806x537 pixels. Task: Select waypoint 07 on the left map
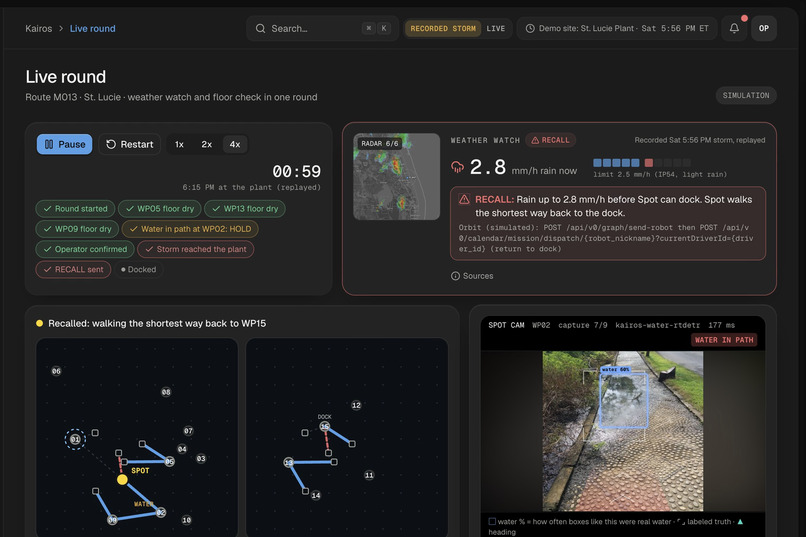pyautogui.click(x=189, y=431)
